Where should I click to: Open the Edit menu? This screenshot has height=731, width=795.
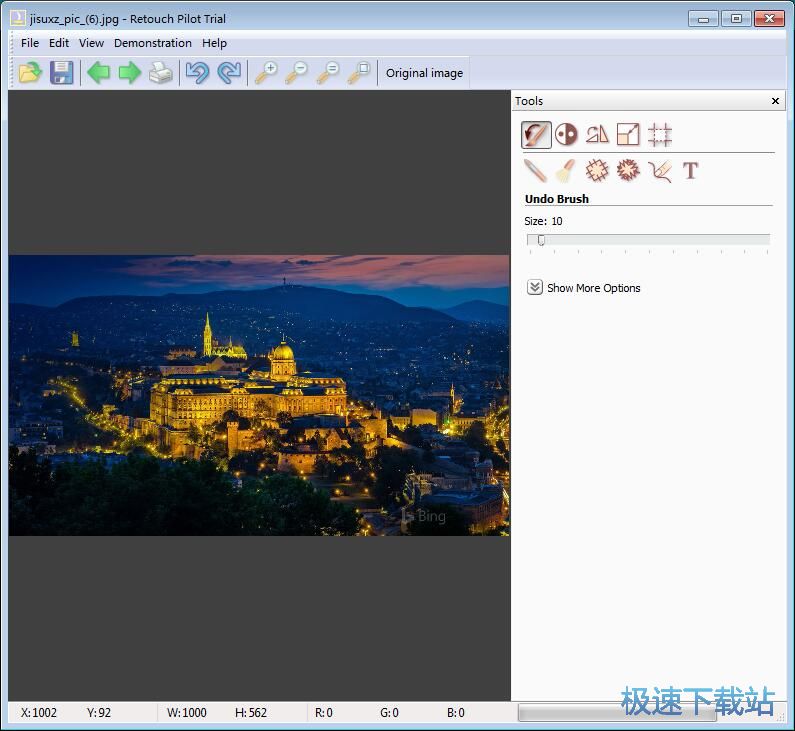pos(59,43)
